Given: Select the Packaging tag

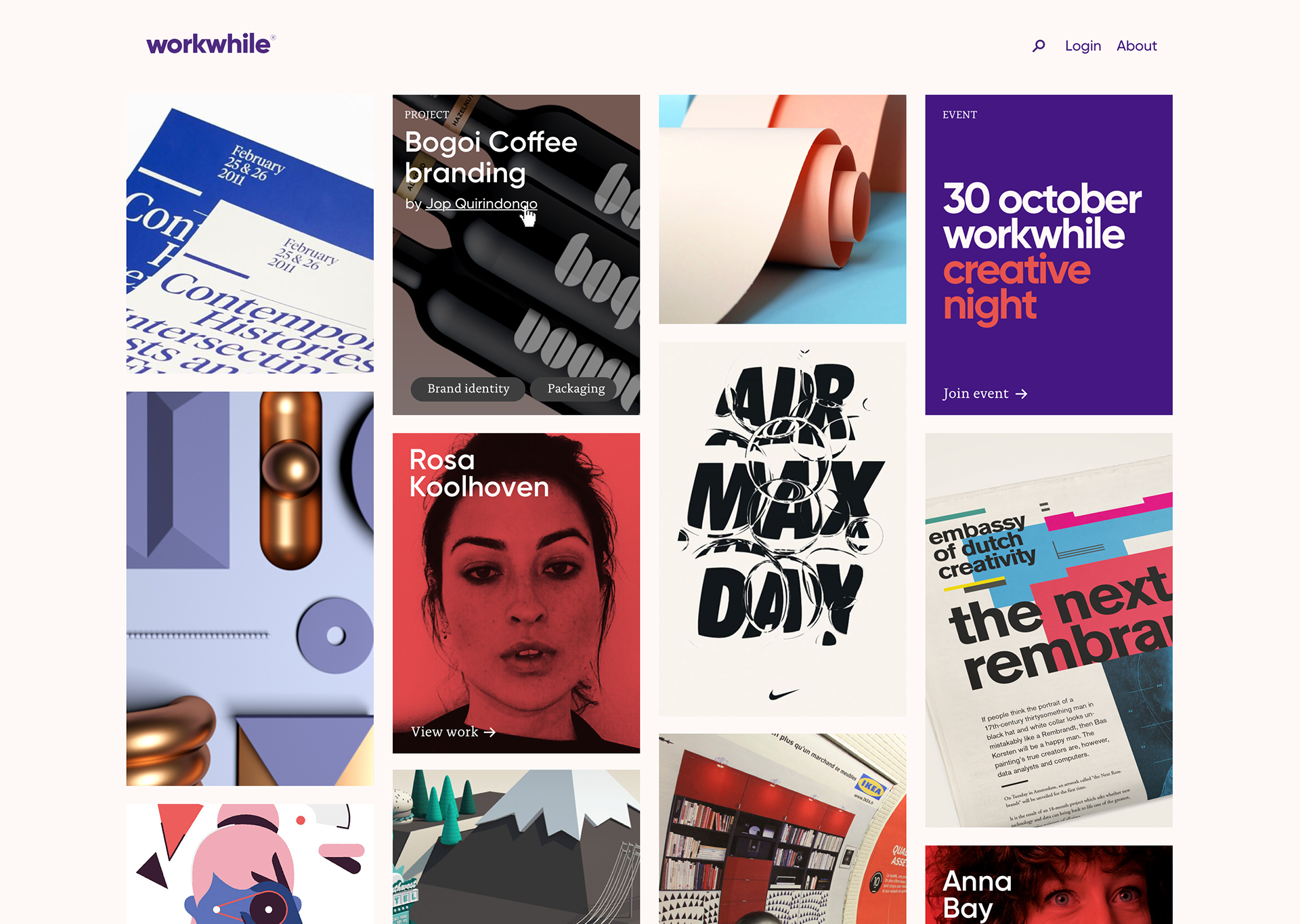Looking at the screenshot, I should [576, 389].
